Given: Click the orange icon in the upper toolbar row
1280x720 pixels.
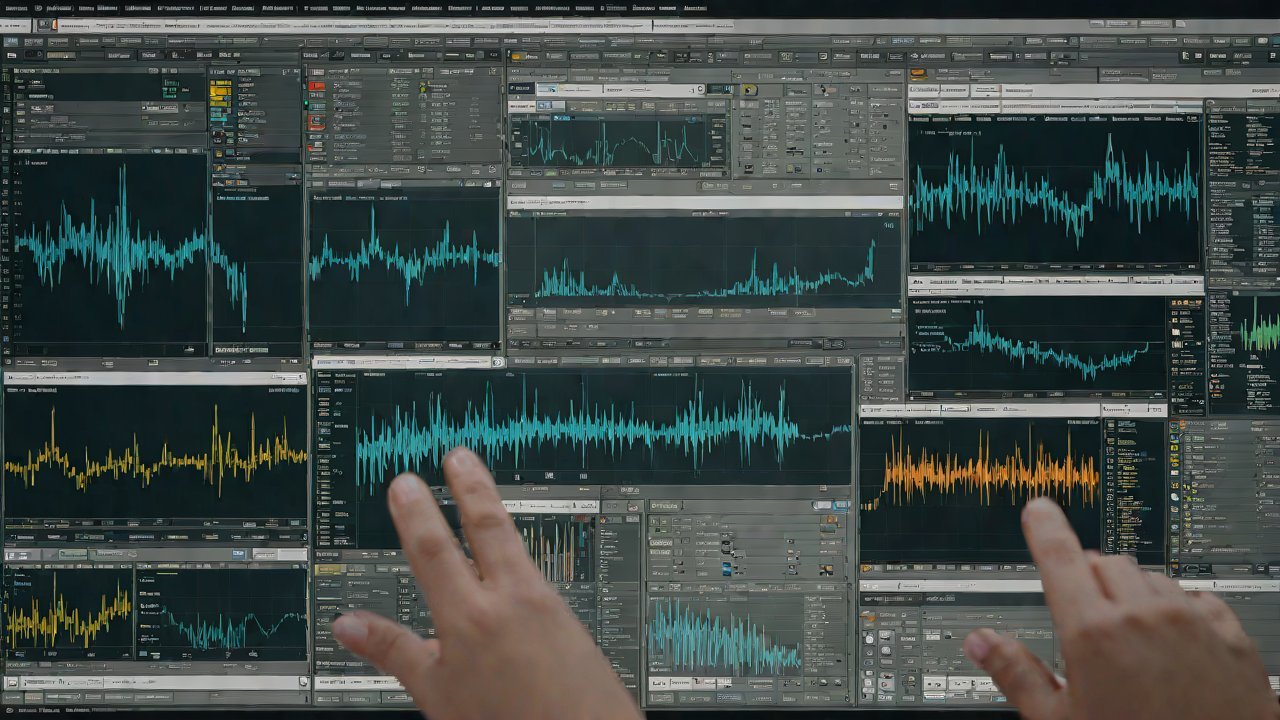Looking at the screenshot, I should 516,57.
